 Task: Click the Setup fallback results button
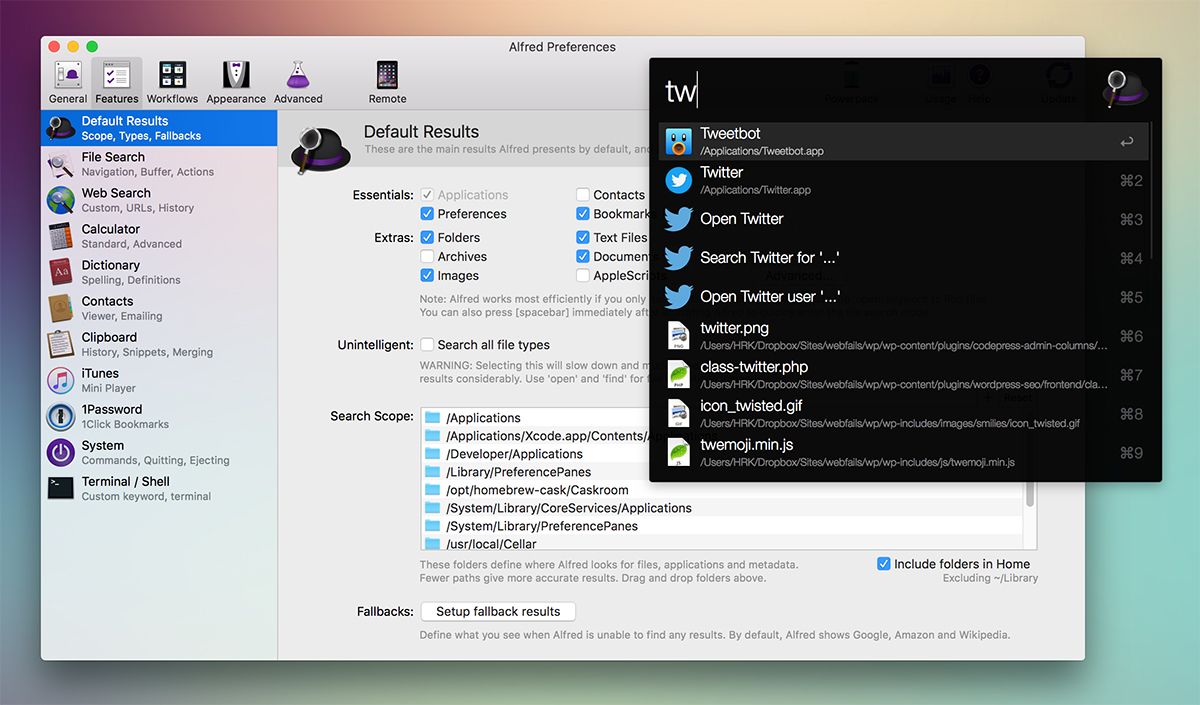click(498, 611)
